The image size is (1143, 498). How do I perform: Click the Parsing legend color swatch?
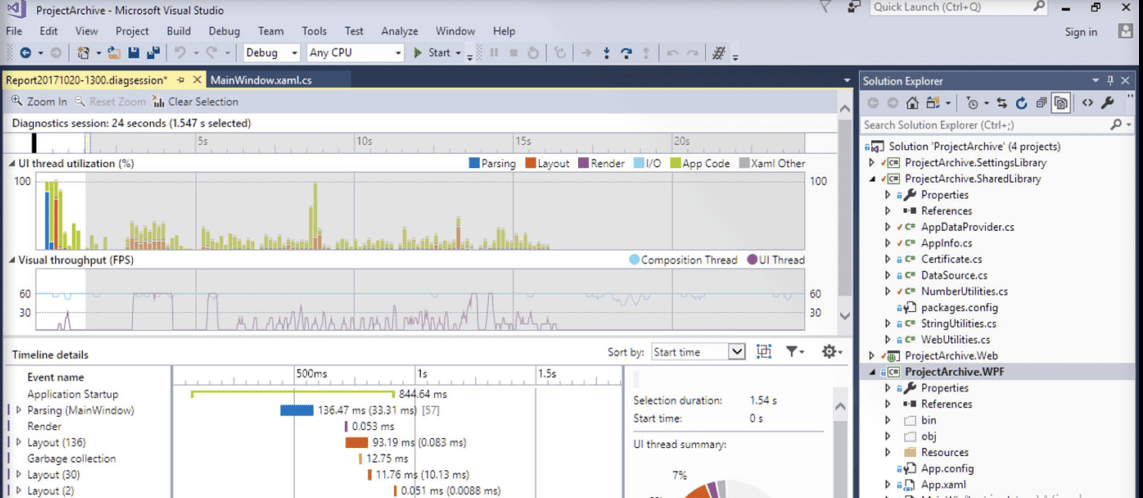475,163
